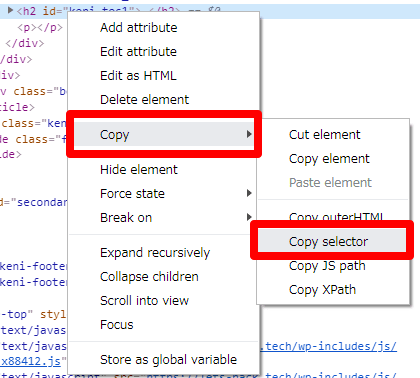Choose Add attribute from context menu
The height and width of the screenshot is (378, 420).
163,28
